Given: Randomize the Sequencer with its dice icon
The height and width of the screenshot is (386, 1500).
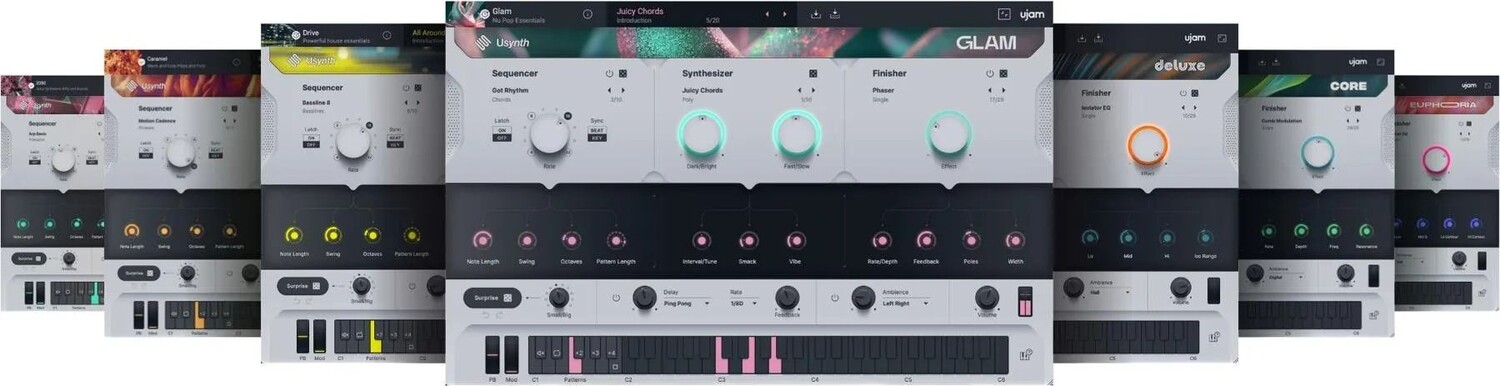Looking at the screenshot, I should 622,73.
